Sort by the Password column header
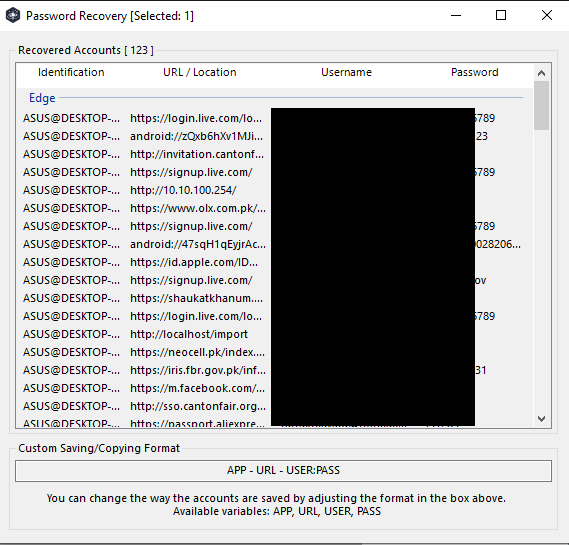The width and height of the screenshot is (569, 545). [475, 72]
